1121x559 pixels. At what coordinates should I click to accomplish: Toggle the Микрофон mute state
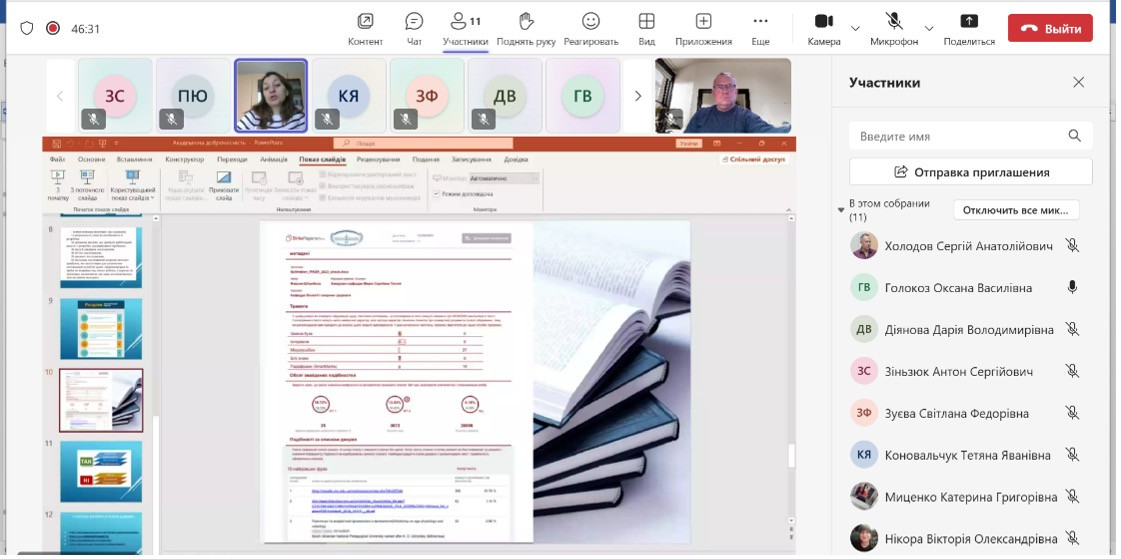coord(894,29)
